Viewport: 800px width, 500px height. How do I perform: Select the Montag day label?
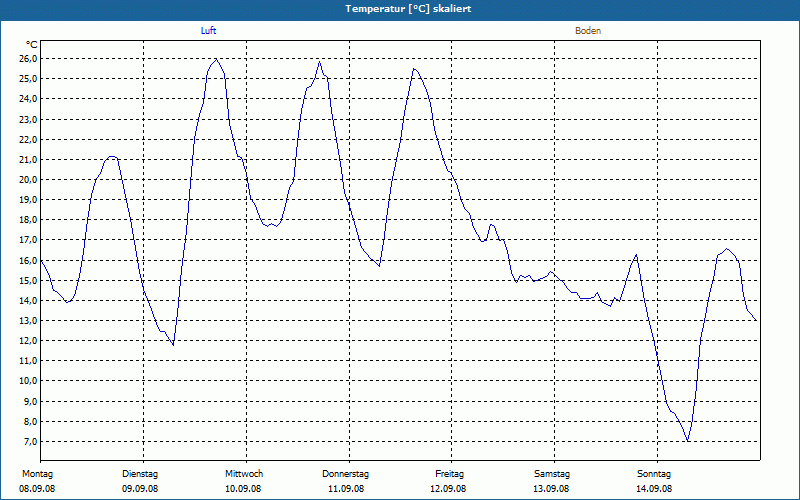(x=37, y=474)
